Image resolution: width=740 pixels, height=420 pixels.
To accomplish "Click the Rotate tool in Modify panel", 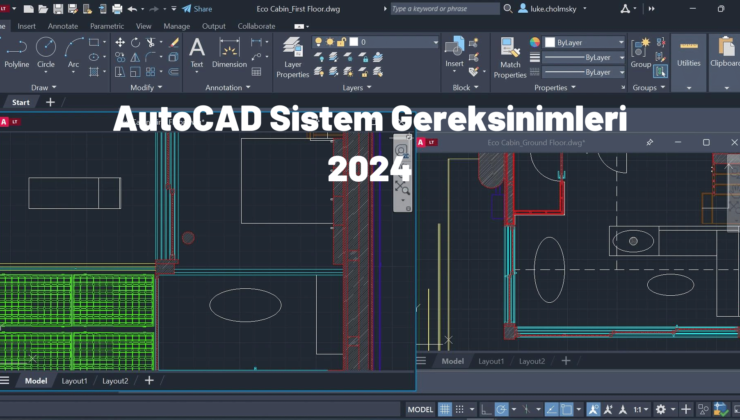I will pyautogui.click(x=135, y=42).
